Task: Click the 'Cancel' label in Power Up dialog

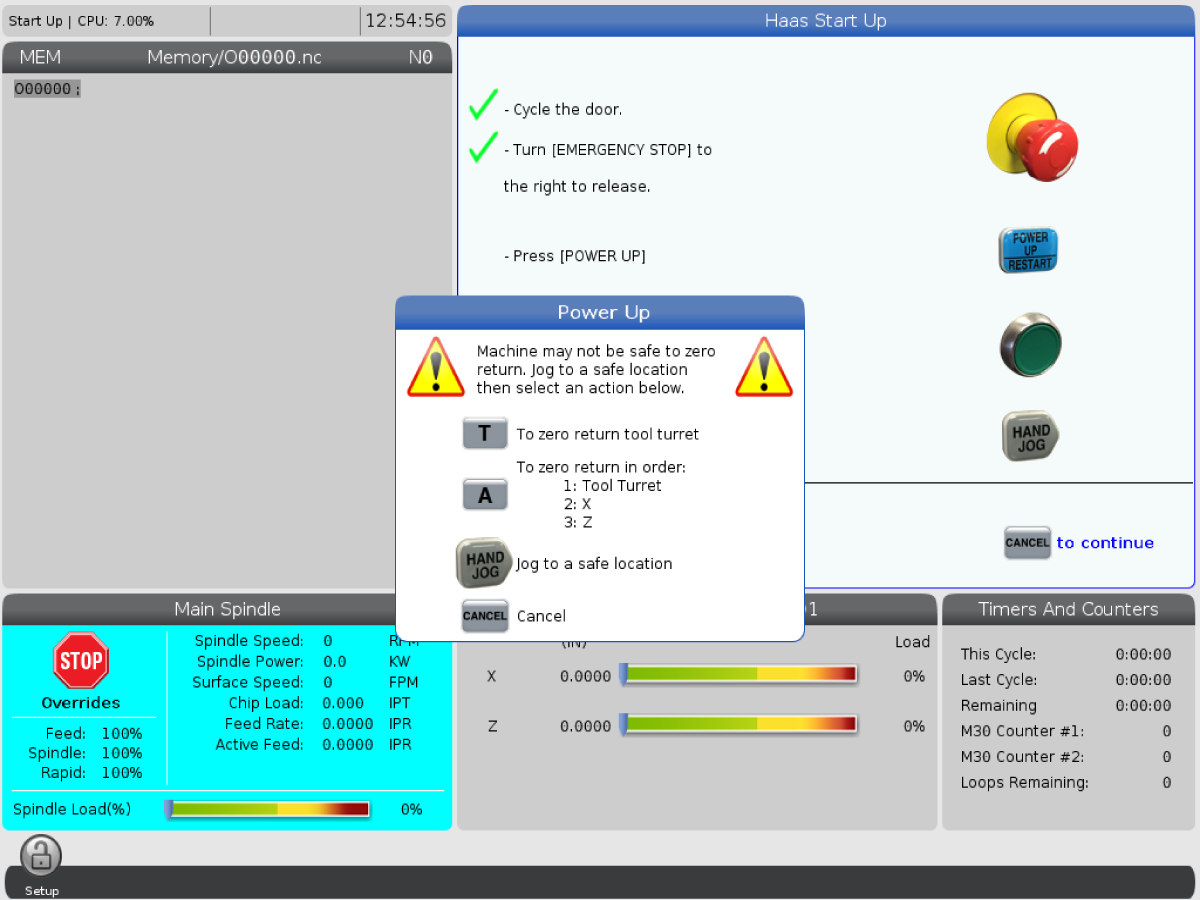Action: click(x=541, y=616)
